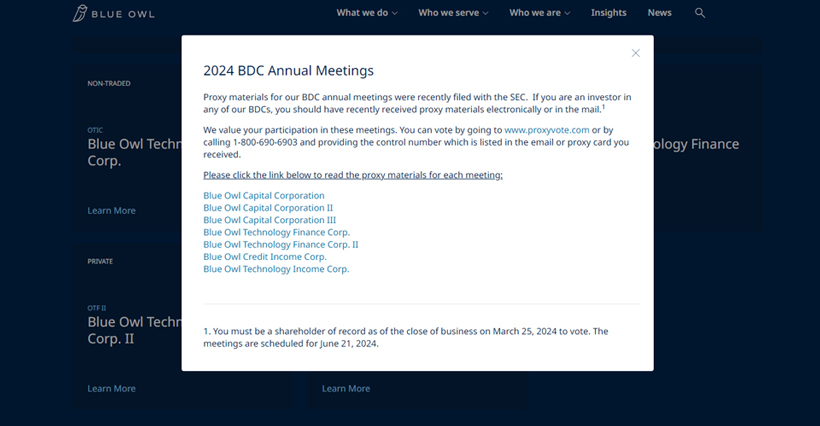Click the 2024 BDC Annual Meetings heading
The height and width of the screenshot is (426, 820).
[288, 71]
